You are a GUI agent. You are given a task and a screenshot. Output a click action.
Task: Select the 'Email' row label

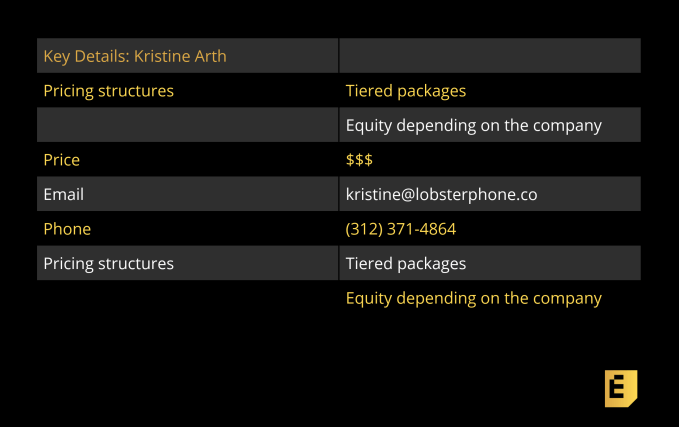63,195
